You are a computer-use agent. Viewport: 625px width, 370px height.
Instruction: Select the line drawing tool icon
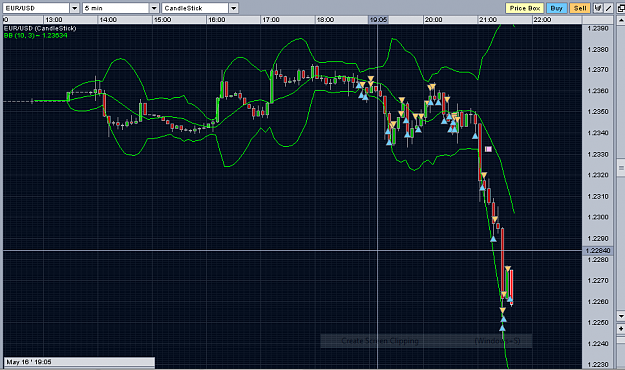(x=608, y=8)
